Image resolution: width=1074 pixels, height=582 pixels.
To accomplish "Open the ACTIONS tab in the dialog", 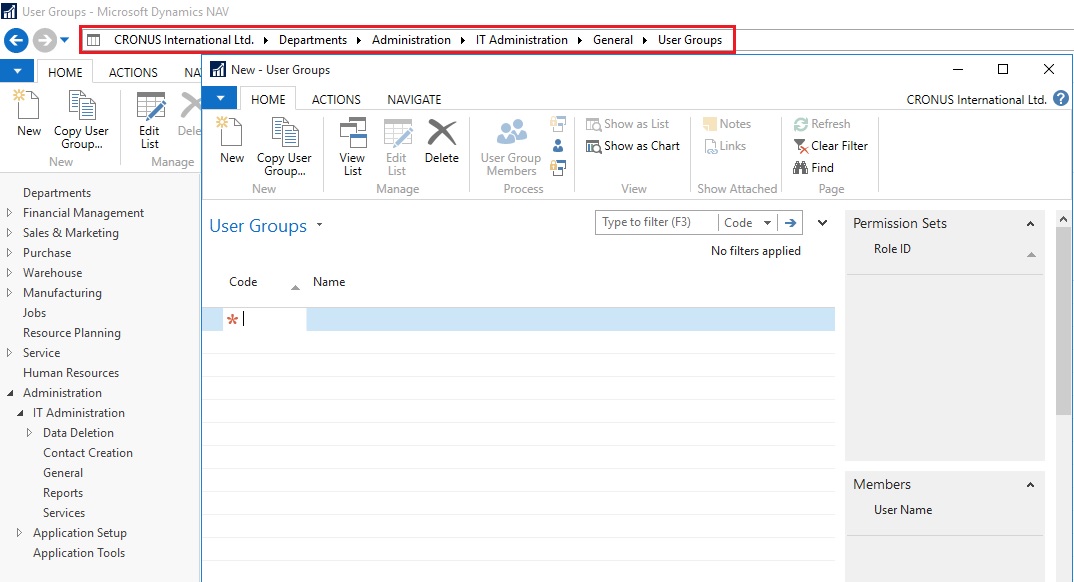I will pyautogui.click(x=336, y=99).
